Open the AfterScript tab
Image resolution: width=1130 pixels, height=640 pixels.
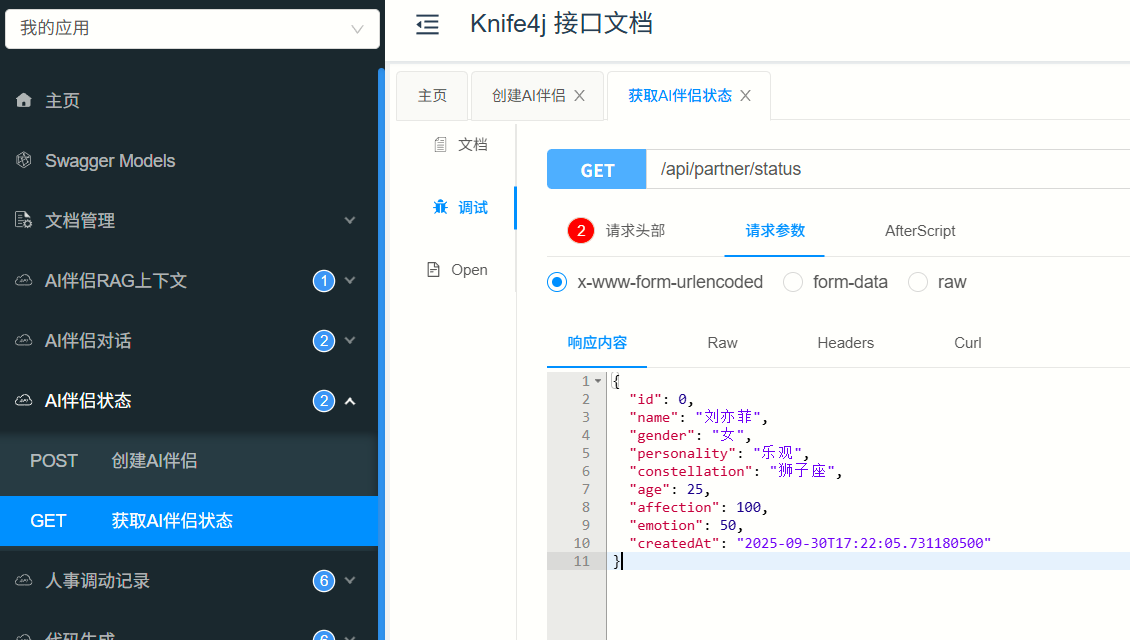click(920, 231)
